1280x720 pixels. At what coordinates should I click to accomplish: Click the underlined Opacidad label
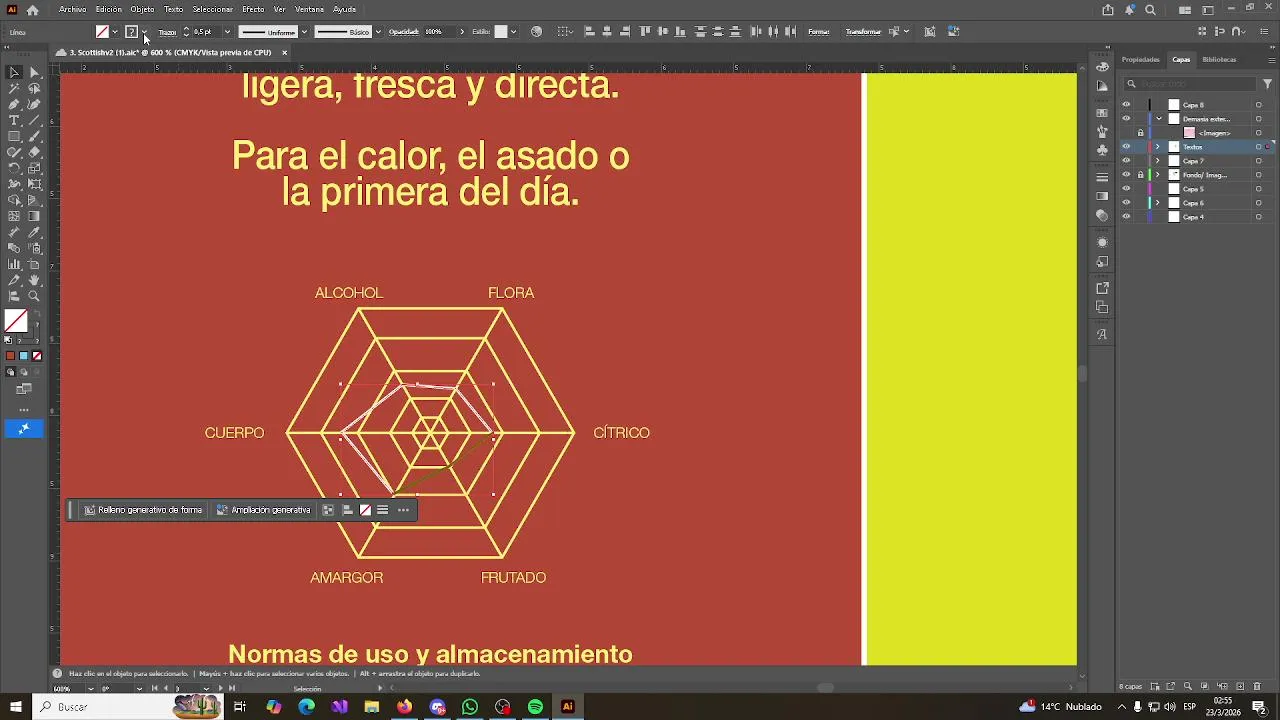(x=403, y=32)
